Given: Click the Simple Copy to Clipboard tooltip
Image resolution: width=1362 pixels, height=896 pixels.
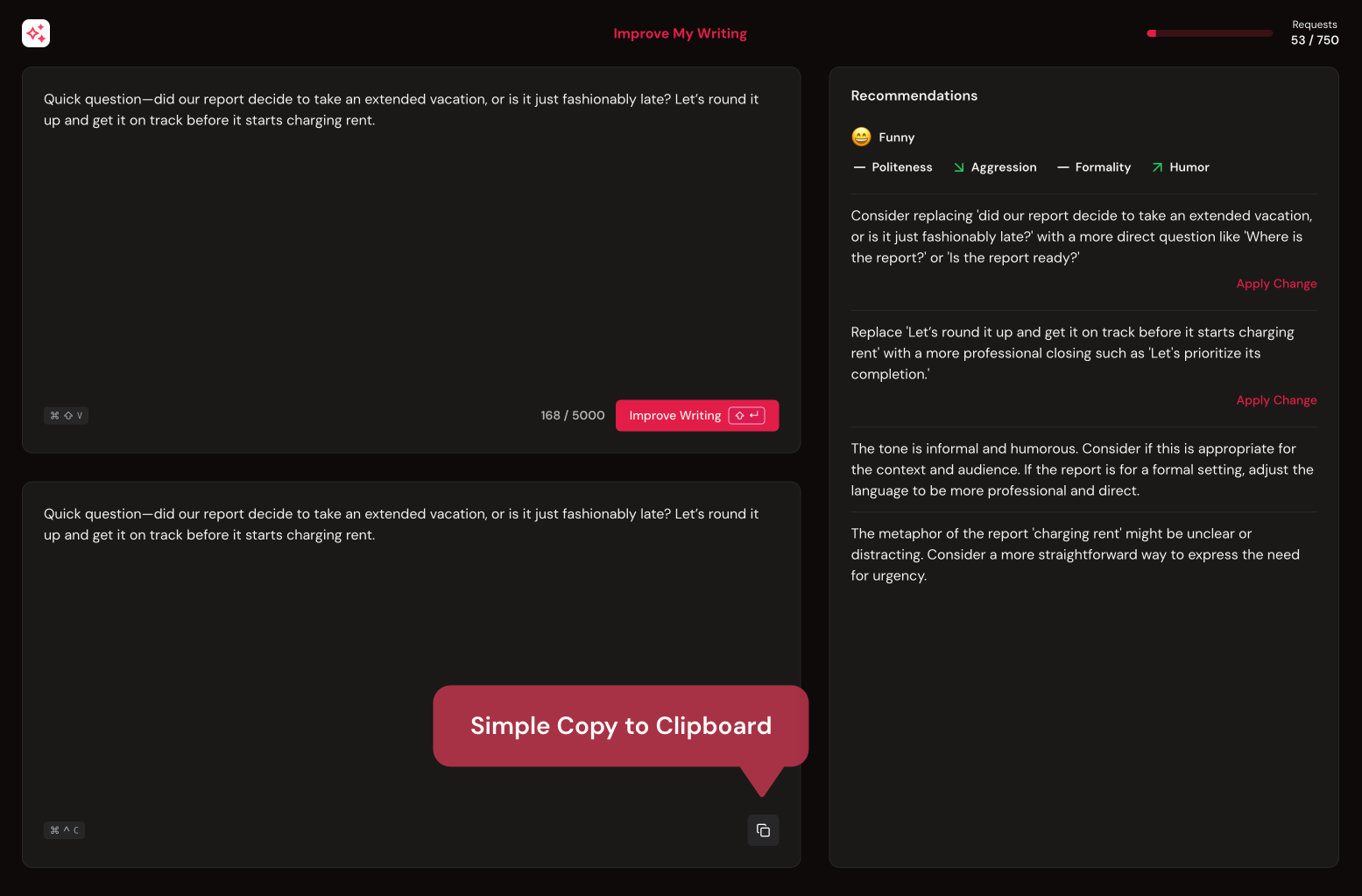Looking at the screenshot, I should tap(620, 726).
